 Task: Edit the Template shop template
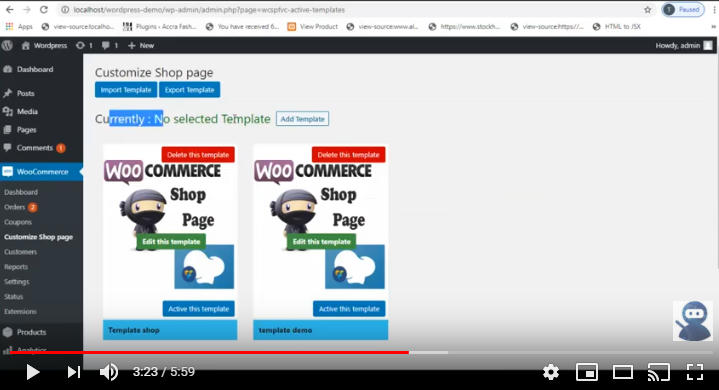pyautogui.click(x=171, y=242)
